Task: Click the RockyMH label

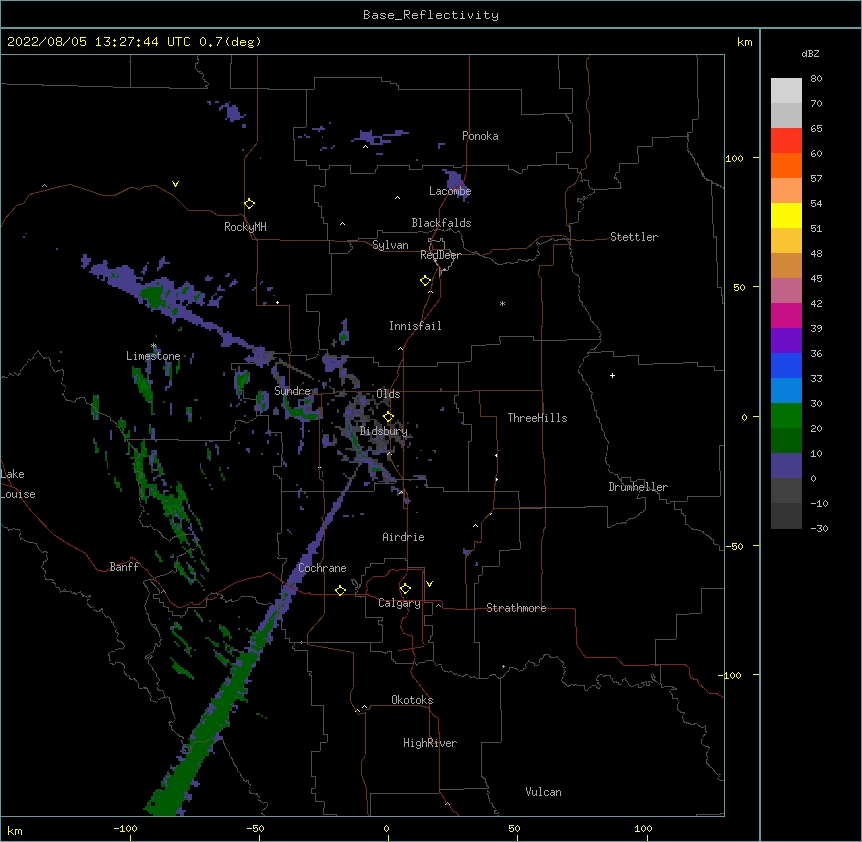Action: pyautogui.click(x=245, y=227)
